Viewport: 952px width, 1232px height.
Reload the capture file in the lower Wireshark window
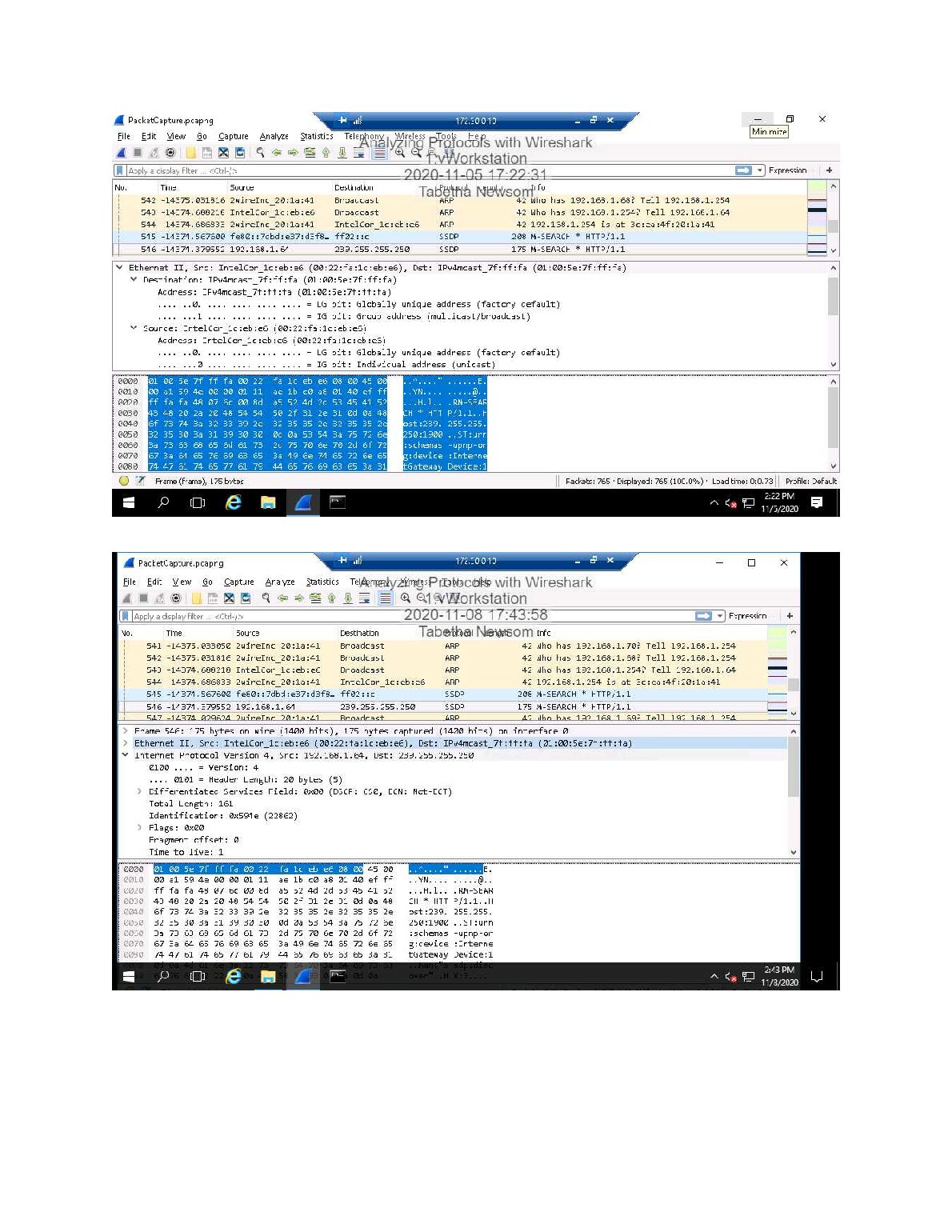click(246, 598)
